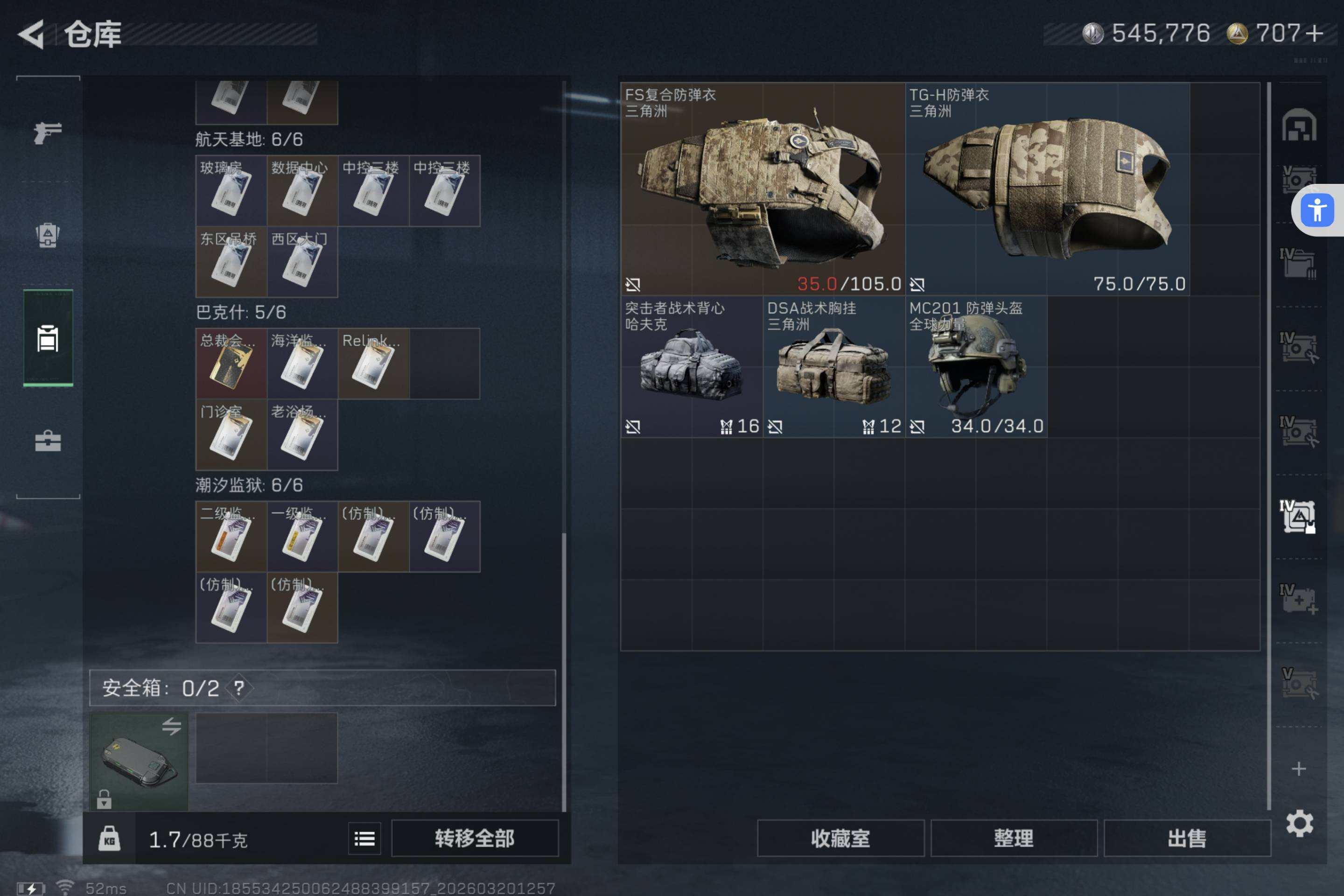Select the backpack container tab in sidebar
This screenshot has height=896, width=1344.
[x=48, y=338]
